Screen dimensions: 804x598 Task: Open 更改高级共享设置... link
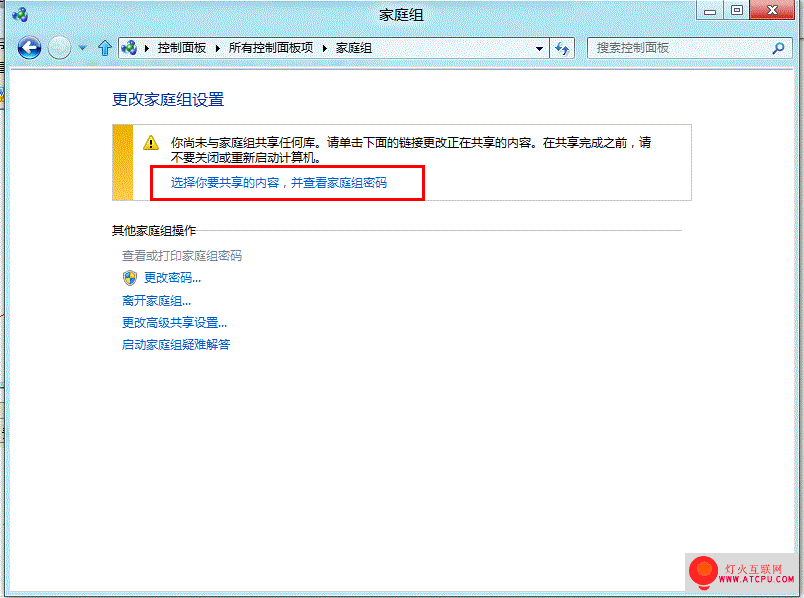click(174, 323)
